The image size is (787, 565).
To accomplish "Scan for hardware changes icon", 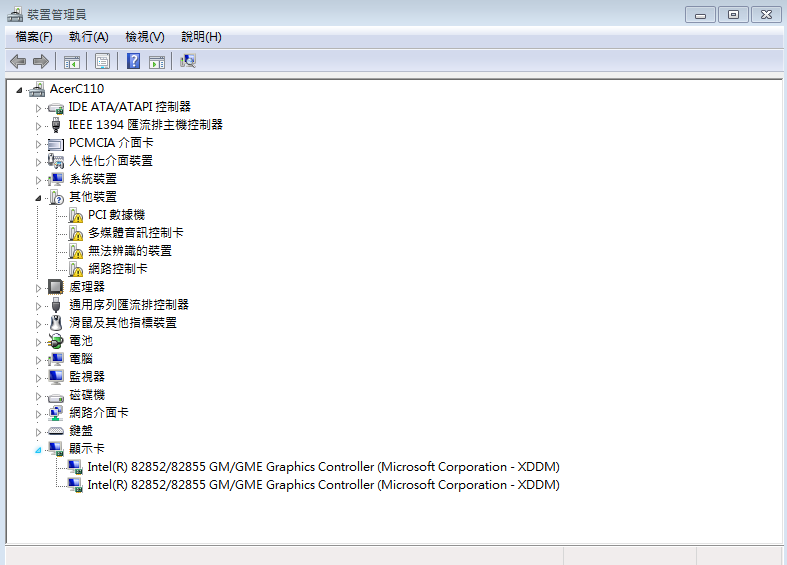I will click(188, 61).
